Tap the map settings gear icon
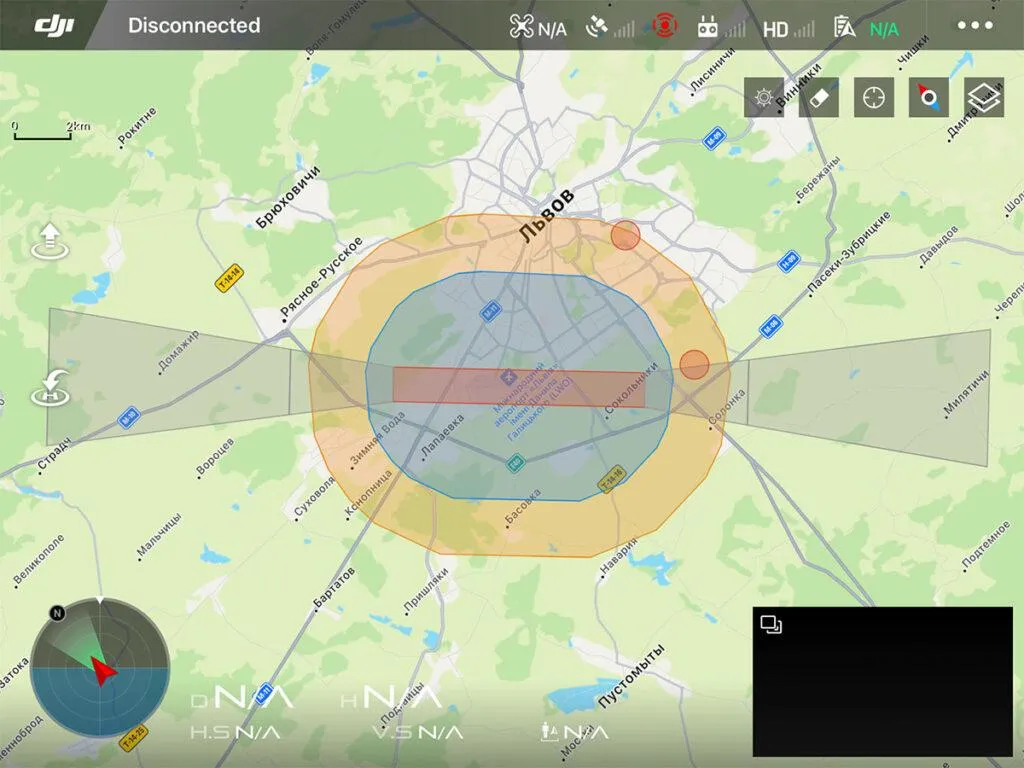This screenshot has width=1024, height=768. [763, 98]
